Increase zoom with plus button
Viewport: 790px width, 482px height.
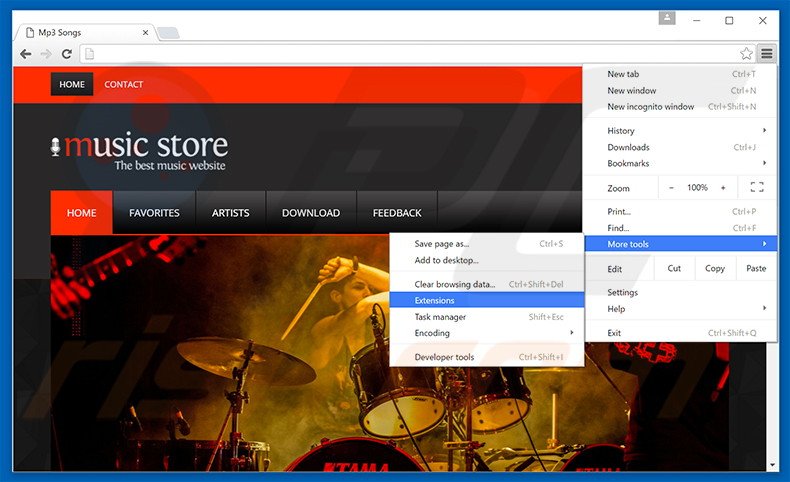pos(723,188)
